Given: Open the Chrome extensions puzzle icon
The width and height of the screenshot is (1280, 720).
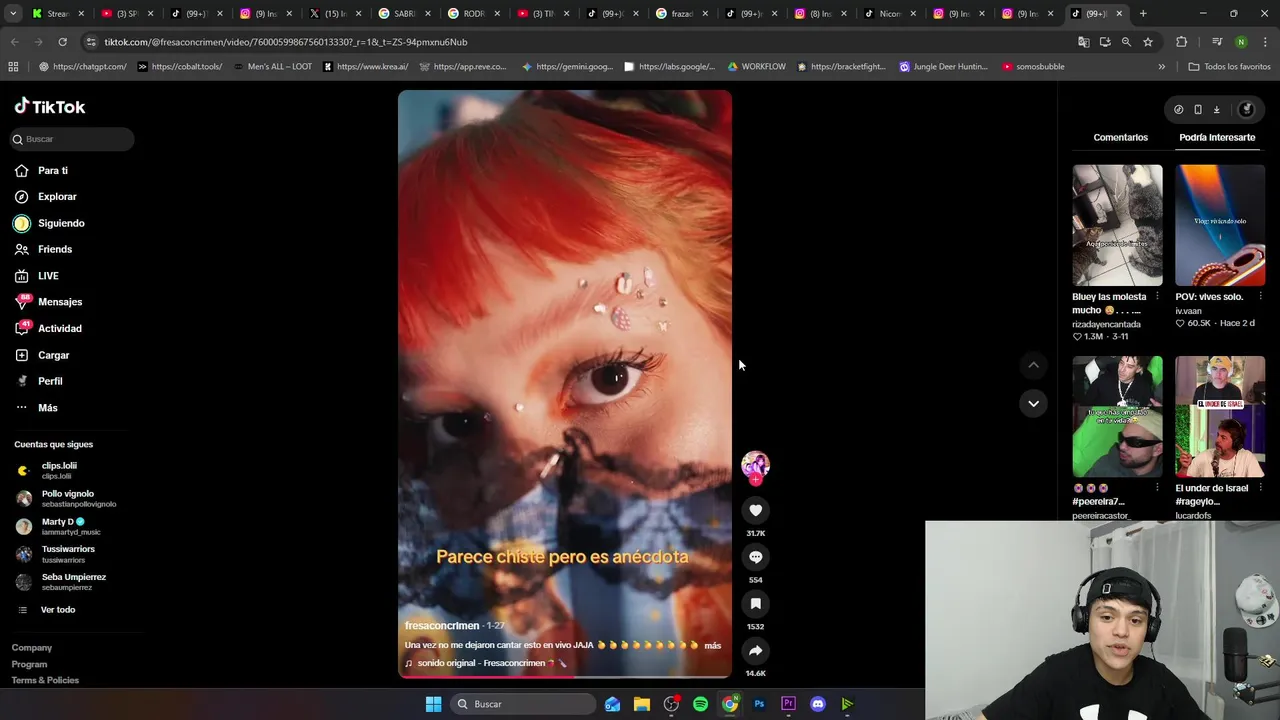Looking at the screenshot, I should (x=1181, y=42).
